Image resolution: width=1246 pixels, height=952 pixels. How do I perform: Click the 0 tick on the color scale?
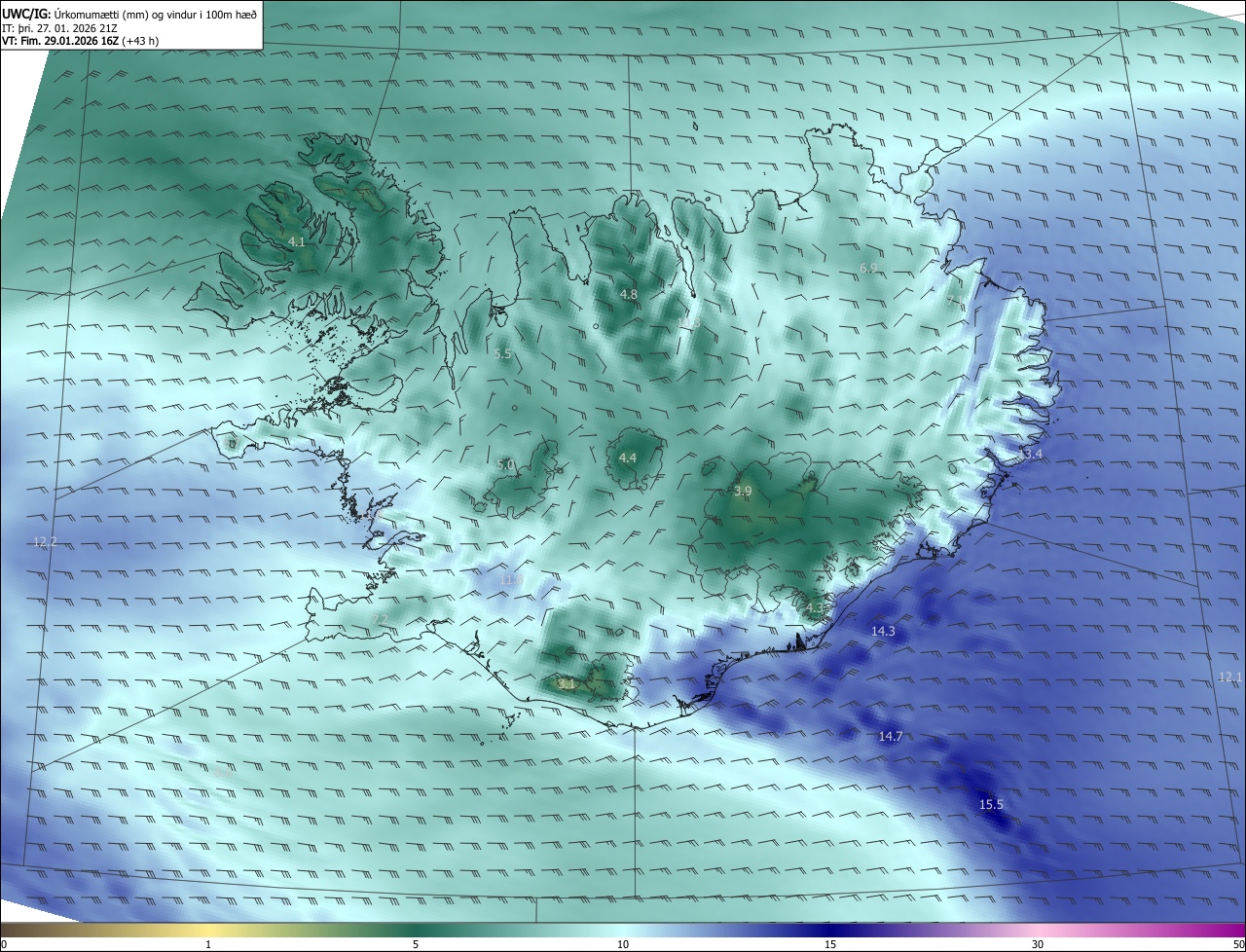pyautogui.click(x=3, y=944)
